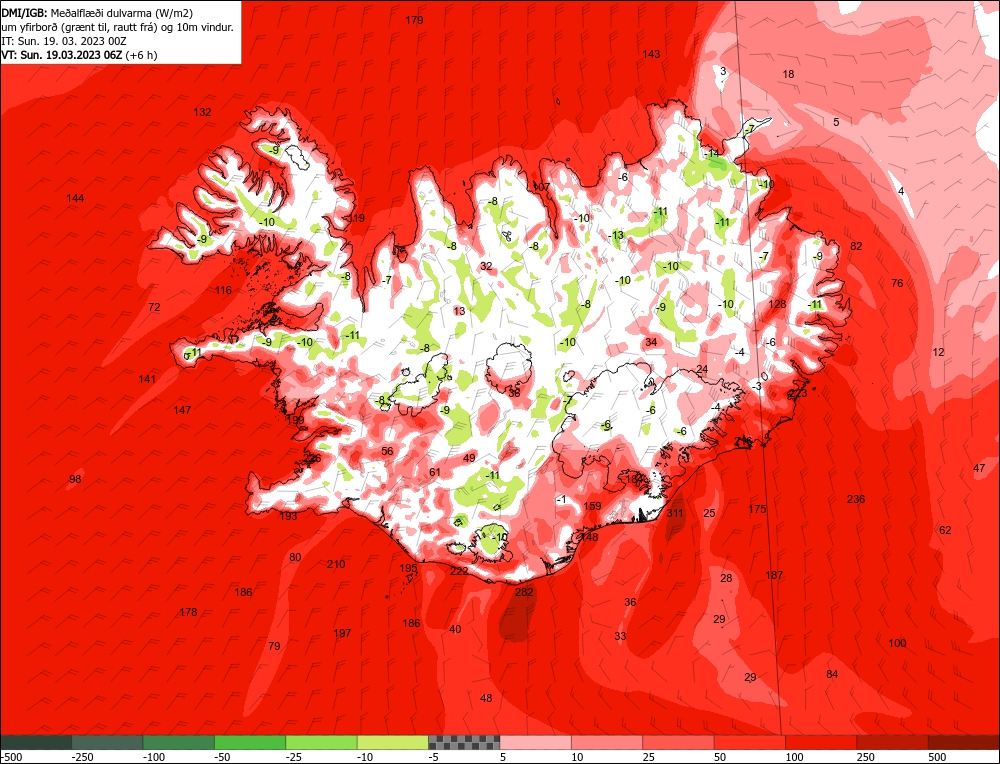Image resolution: width=1000 pixels, height=764 pixels.
Task: Click the map value '61' in south Iceland
Action: click(x=435, y=473)
